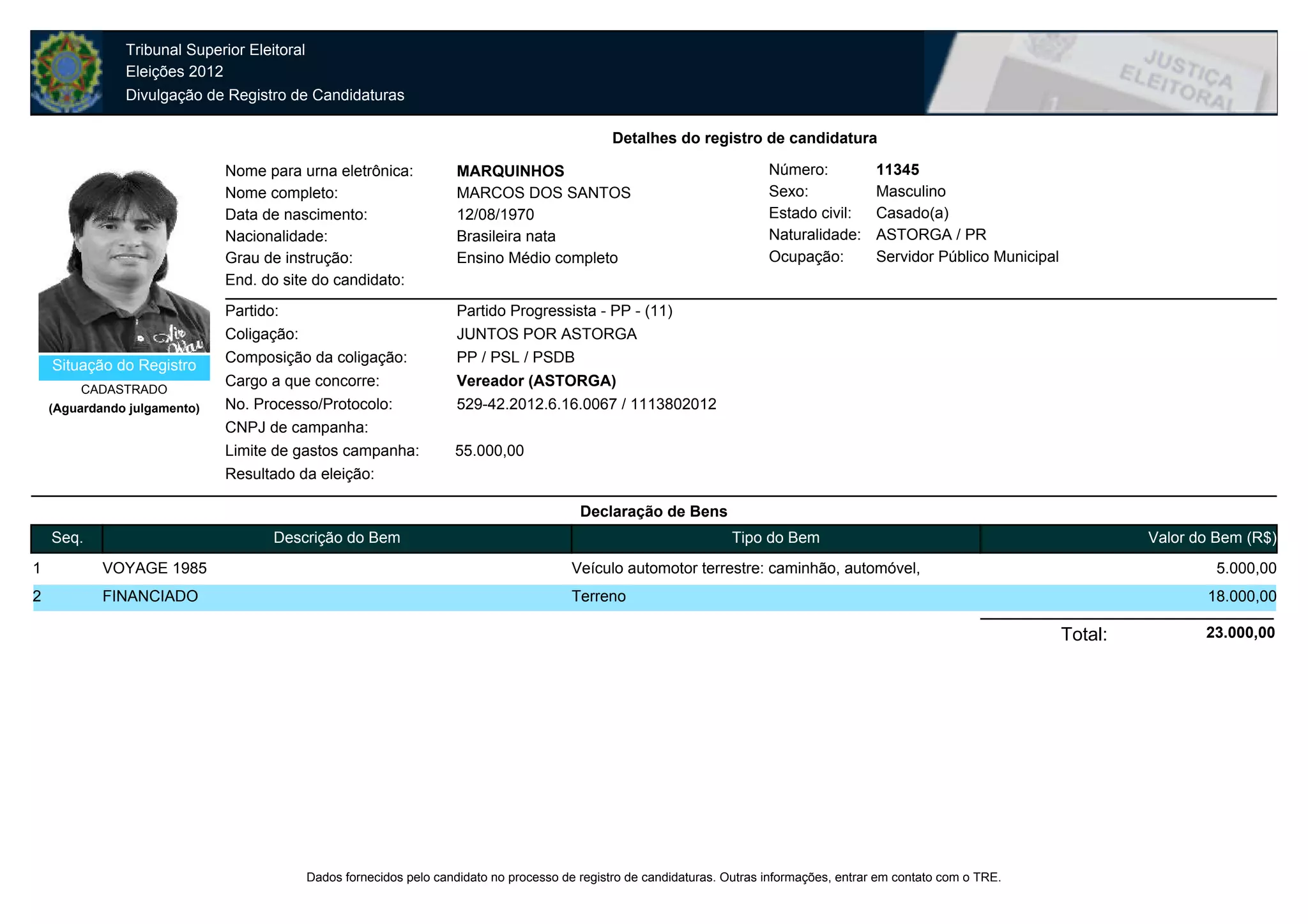Click the Tipo do Bem column header
Screen dimensions: 1308x924
coord(775,538)
